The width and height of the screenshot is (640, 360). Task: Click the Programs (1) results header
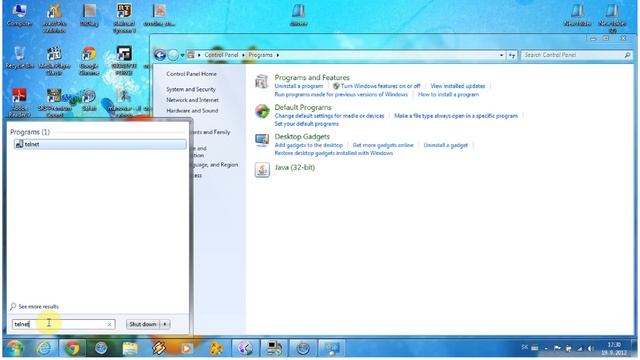(x=30, y=132)
